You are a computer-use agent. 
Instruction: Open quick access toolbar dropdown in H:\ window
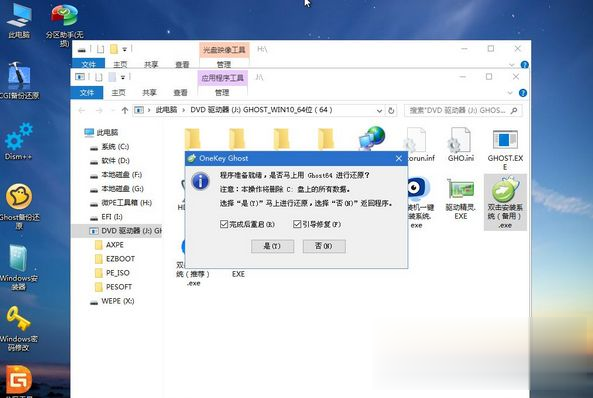point(124,49)
